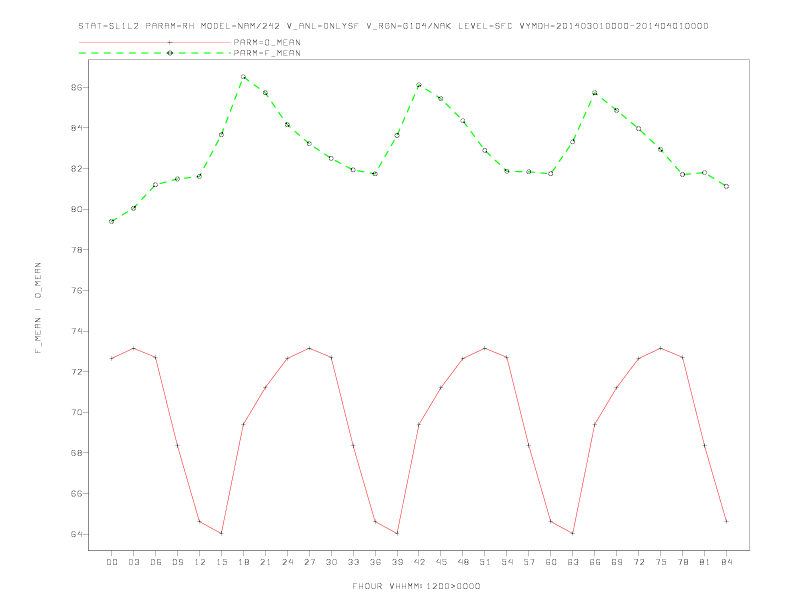Click x-axis tick label 06

click(x=156, y=562)
